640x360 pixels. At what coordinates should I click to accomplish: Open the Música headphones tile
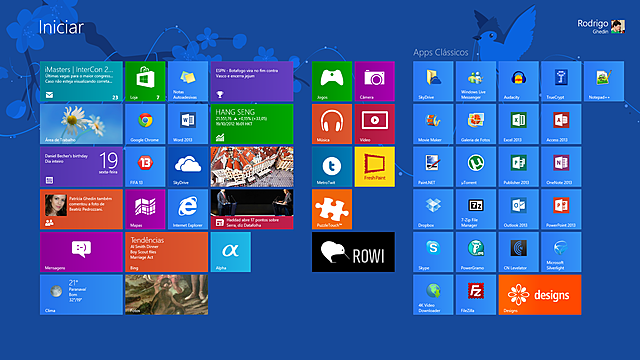coord(332,124)
